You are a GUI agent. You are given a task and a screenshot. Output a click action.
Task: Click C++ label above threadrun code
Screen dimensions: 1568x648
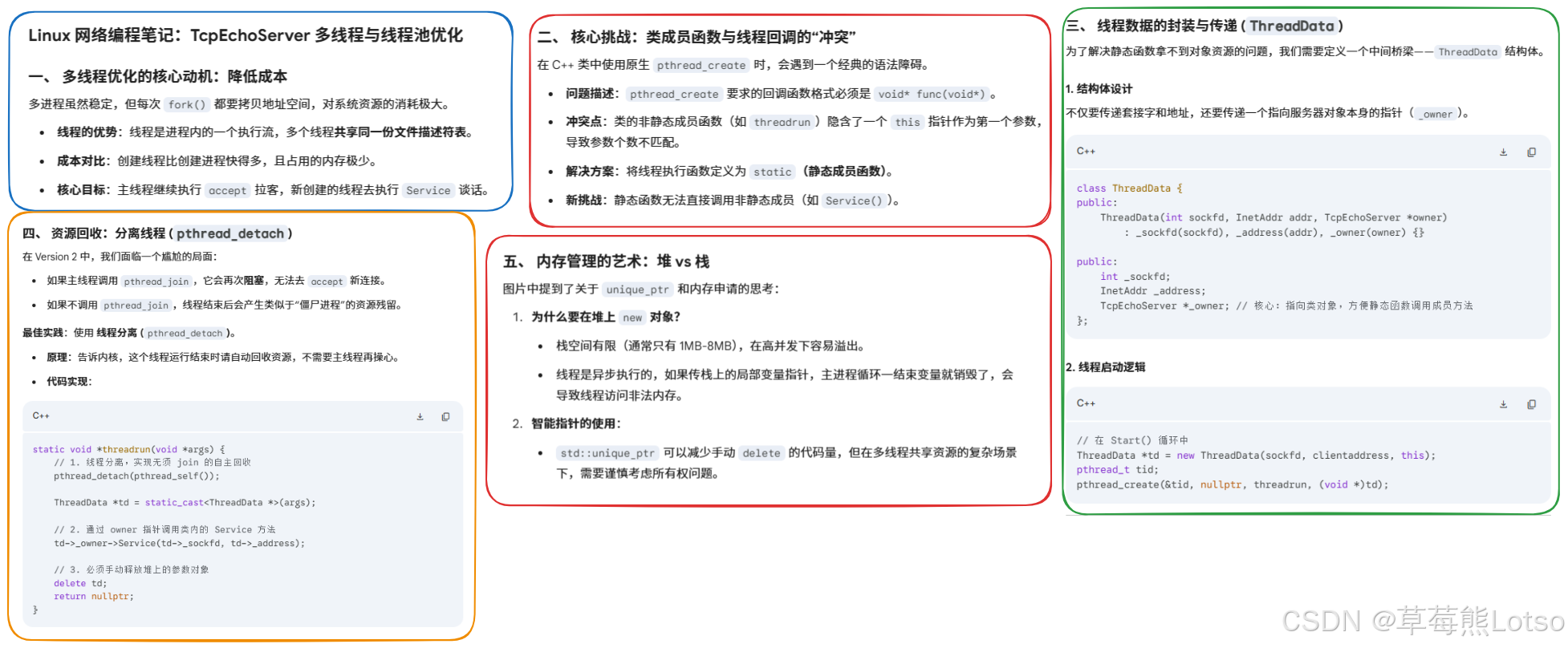click(41, 416)
